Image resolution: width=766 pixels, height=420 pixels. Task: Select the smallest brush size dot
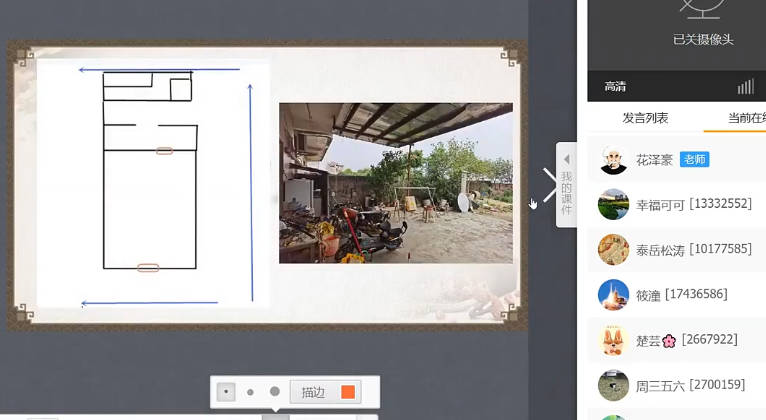pos(226,392)
